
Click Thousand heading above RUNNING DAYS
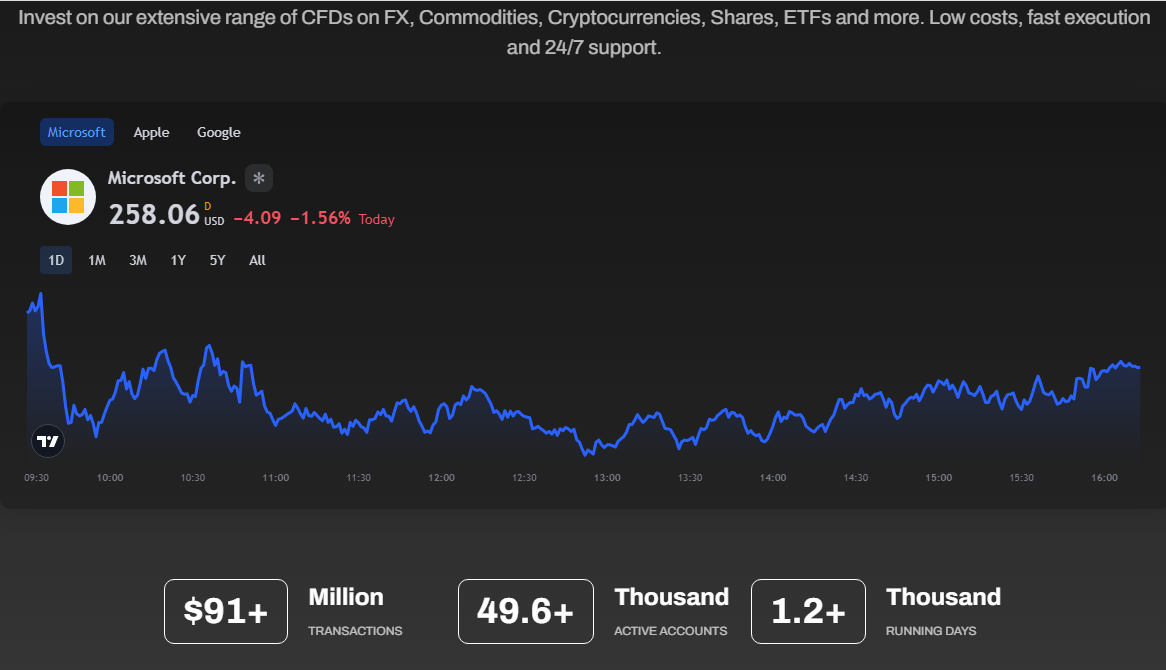tap(944, 597)
